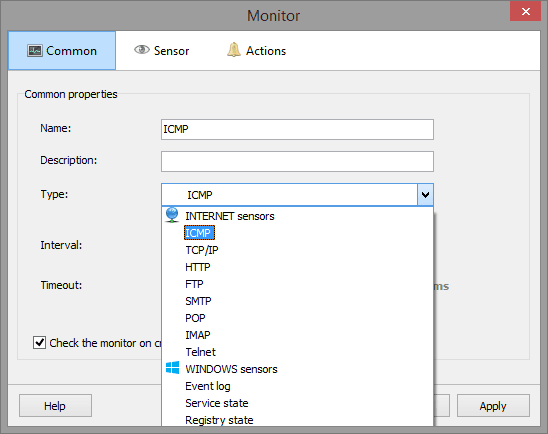Switch to the Sensor tab
548x434 pixels.
(162, 51)
